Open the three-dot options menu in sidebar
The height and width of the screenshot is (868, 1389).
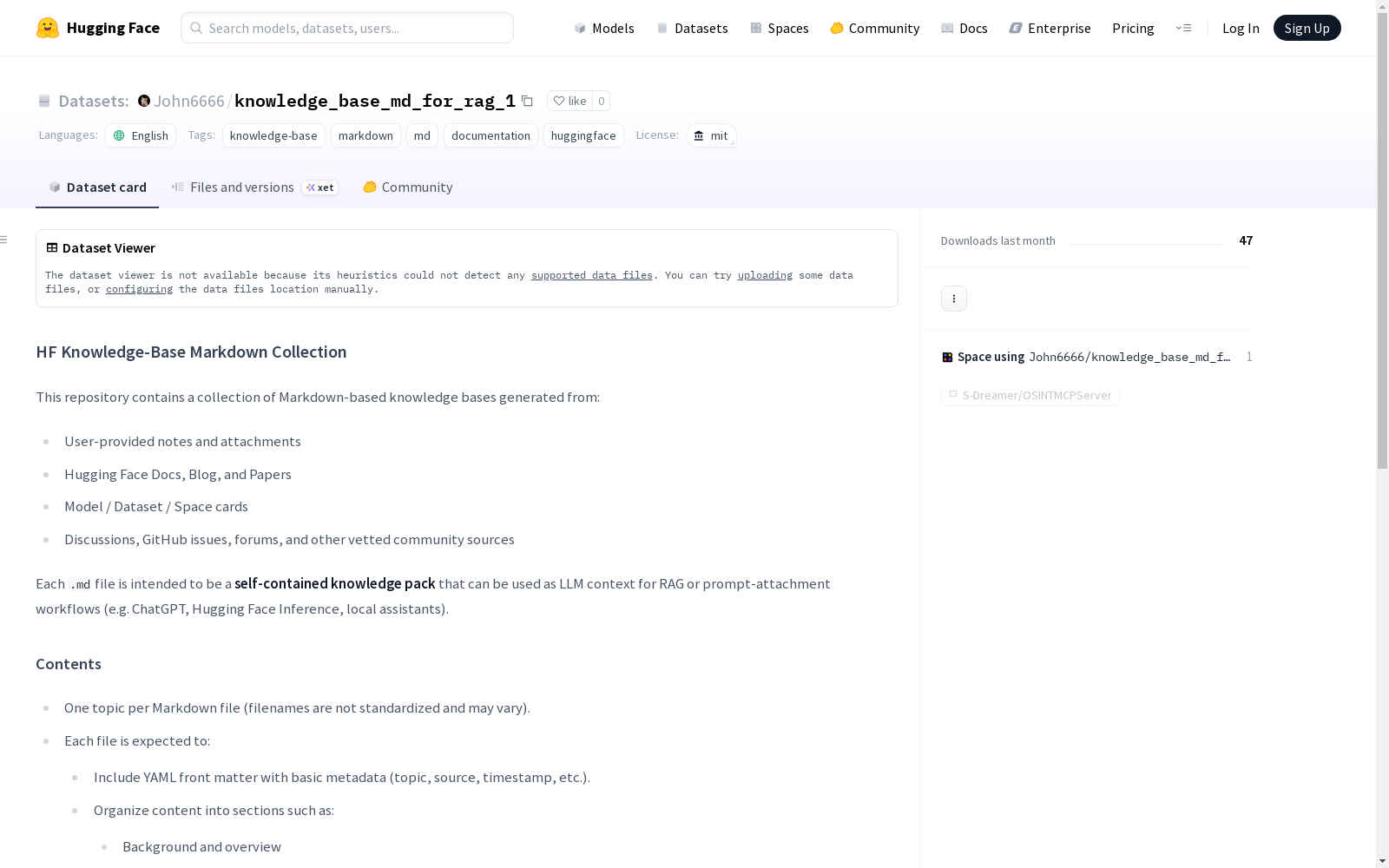[x=954, y=299]
